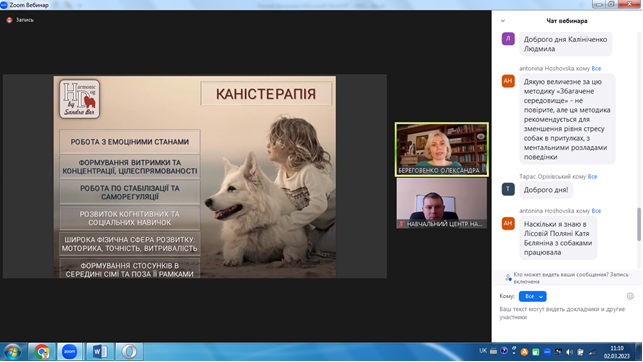The width and height of the screenshot is (643, 362).
Task: Open the Windows Start menu
Action: [13, 352]
